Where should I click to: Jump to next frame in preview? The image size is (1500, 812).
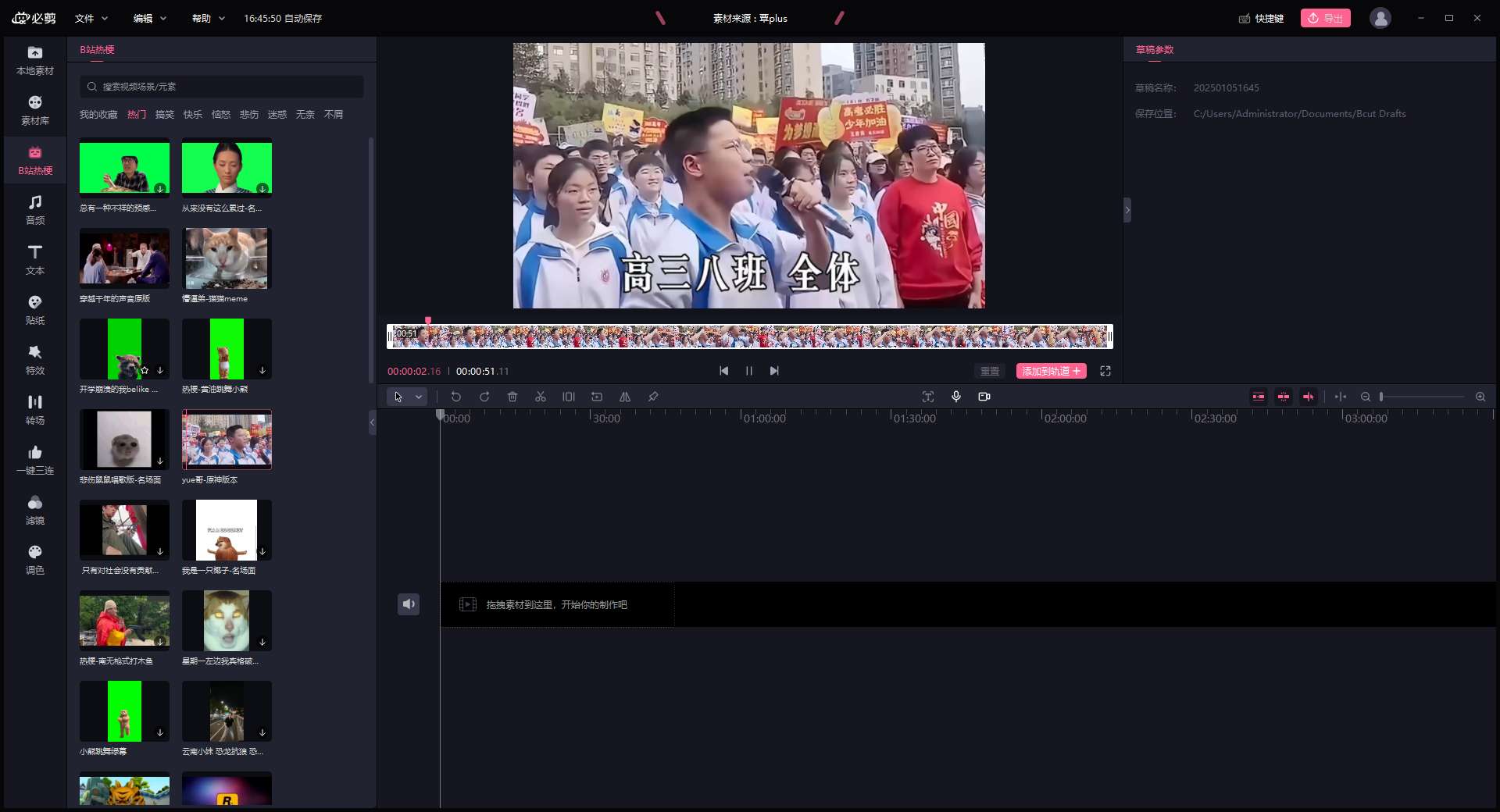click(774, 371)
